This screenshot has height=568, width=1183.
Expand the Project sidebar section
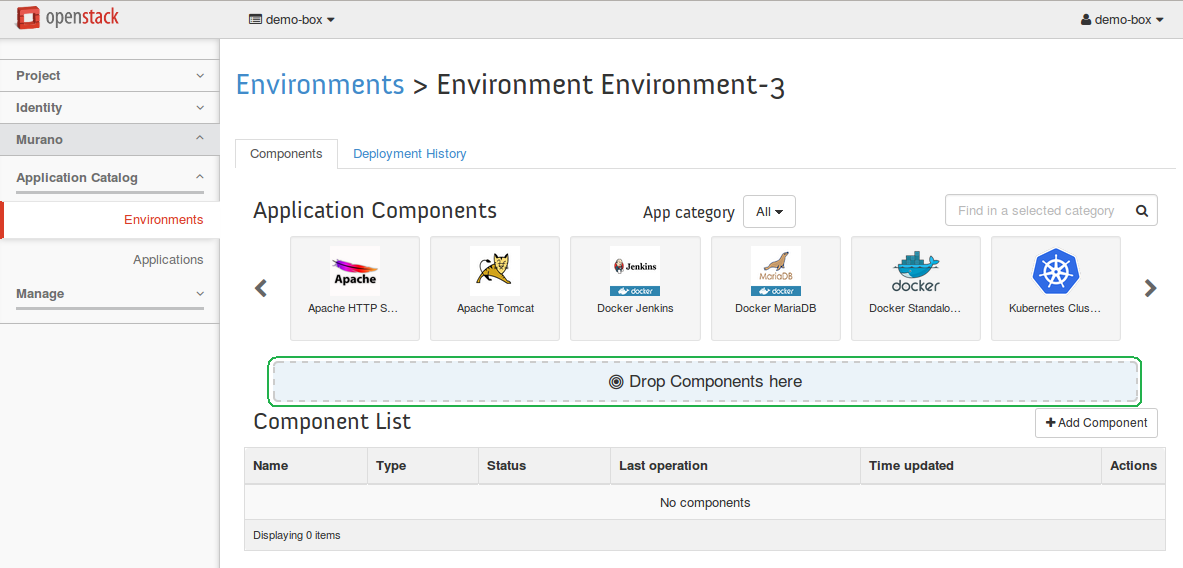pos(110,76)
